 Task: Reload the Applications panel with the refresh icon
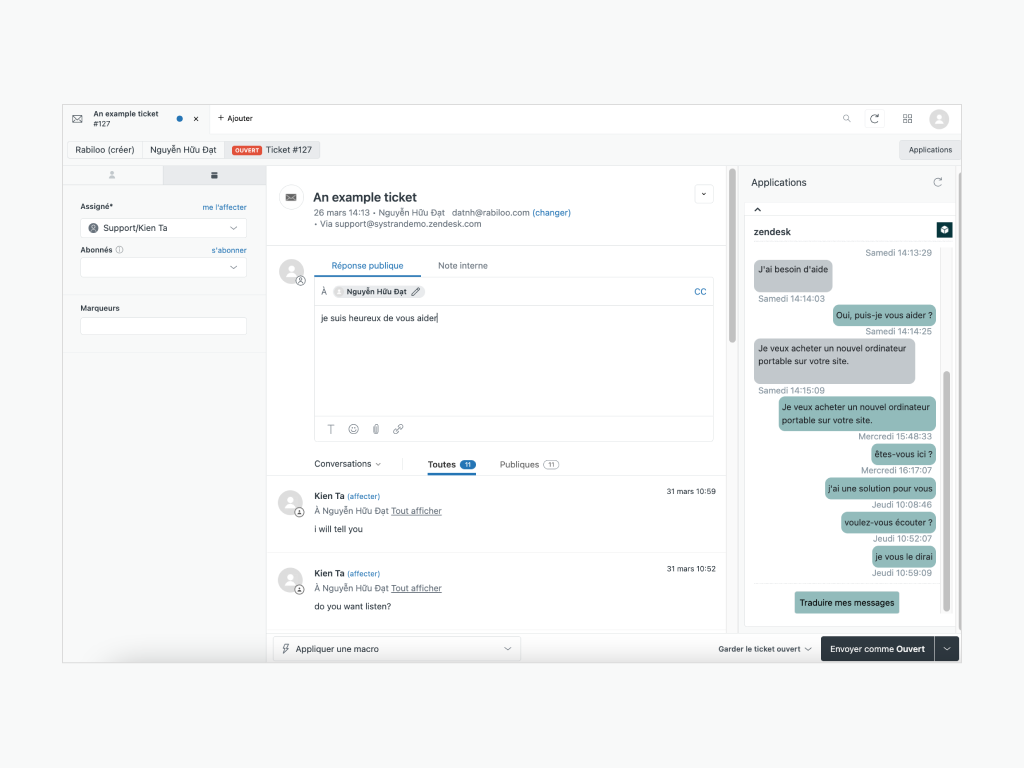tap(937, 182)
